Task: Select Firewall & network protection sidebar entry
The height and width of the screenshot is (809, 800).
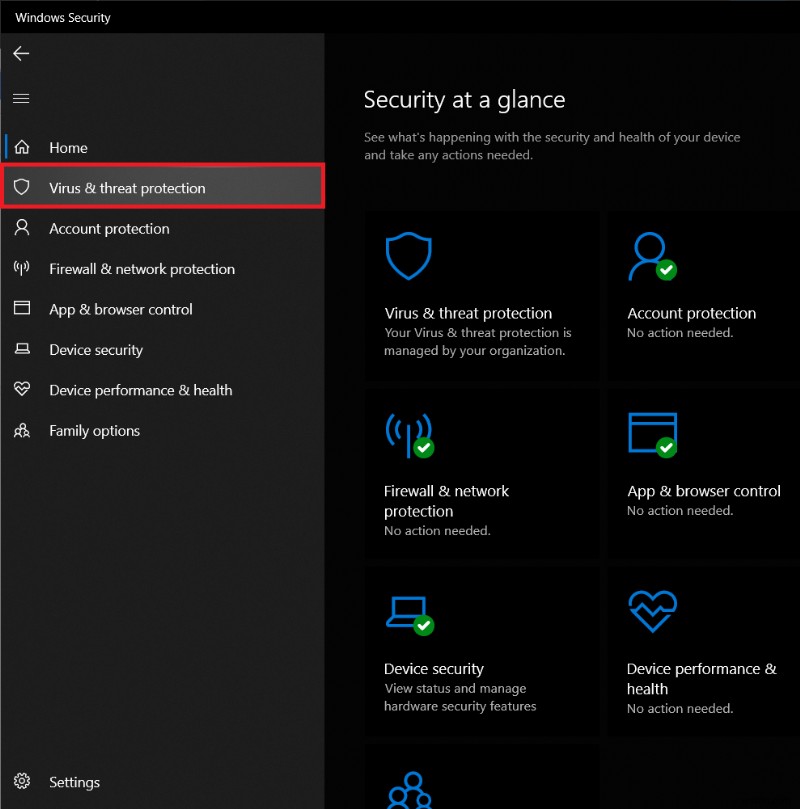Action: [142, 269]
